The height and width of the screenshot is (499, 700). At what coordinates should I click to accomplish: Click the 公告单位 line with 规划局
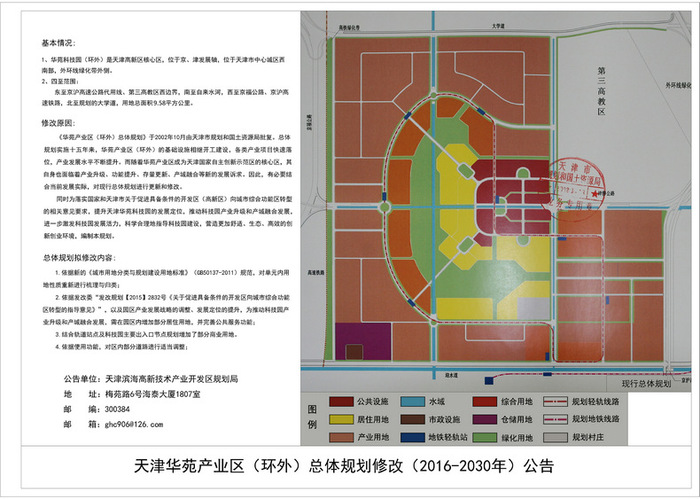[x=151, y=379]
